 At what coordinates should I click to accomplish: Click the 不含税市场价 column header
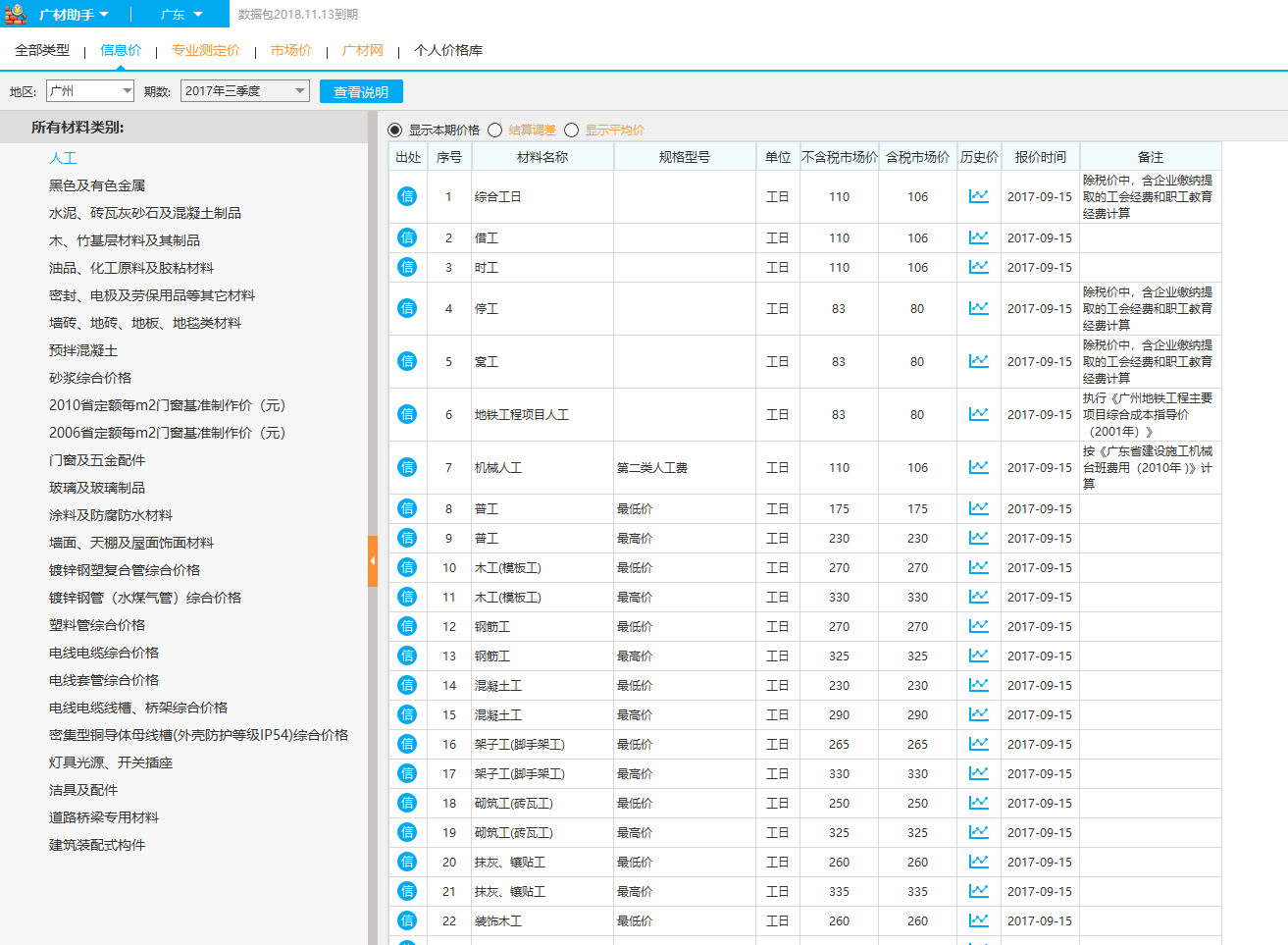(x=839, y=157)
